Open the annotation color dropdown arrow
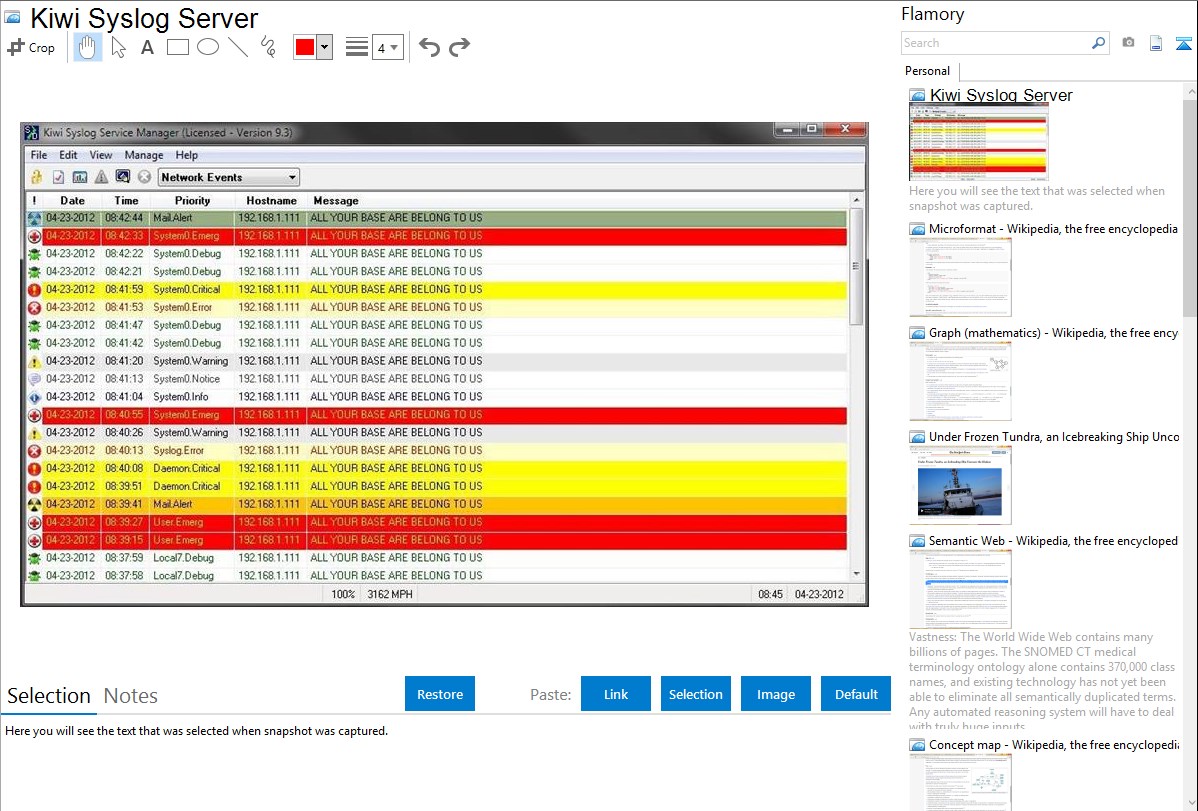The height and width of the screenshot is (811, 1198). click(x=324, y=47)
